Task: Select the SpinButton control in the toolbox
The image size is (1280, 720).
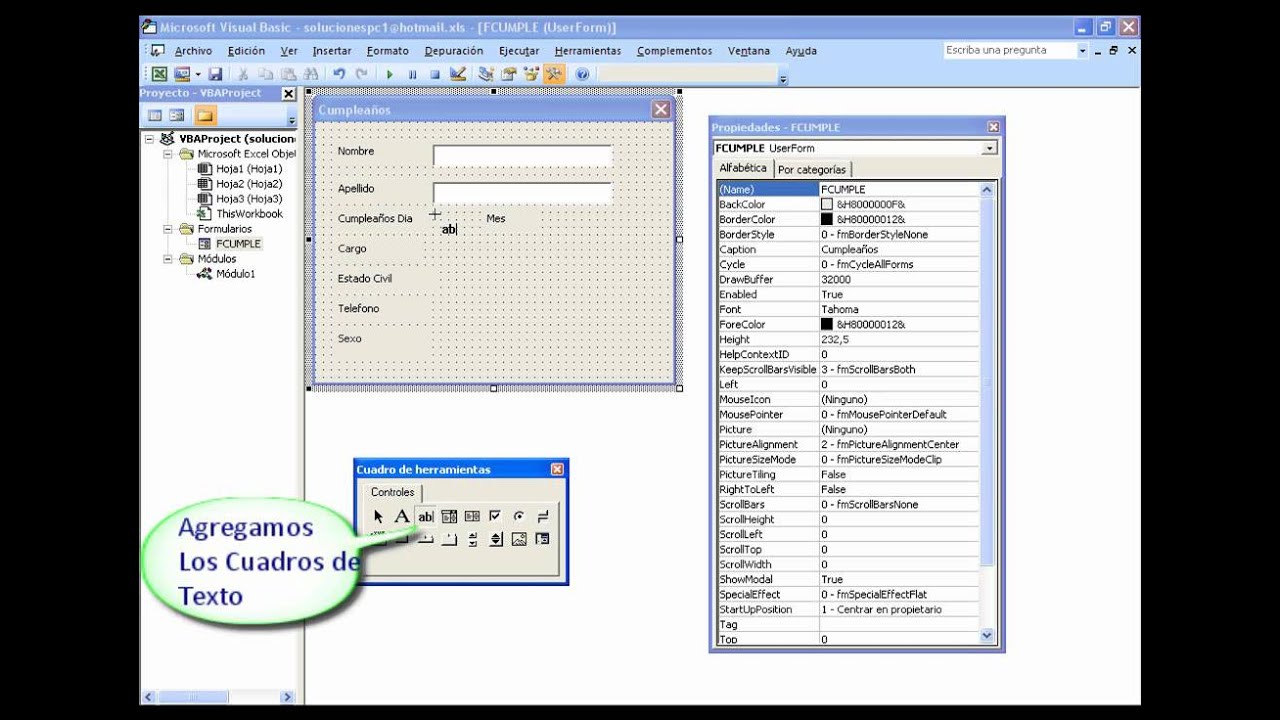Action: point(495,539)
